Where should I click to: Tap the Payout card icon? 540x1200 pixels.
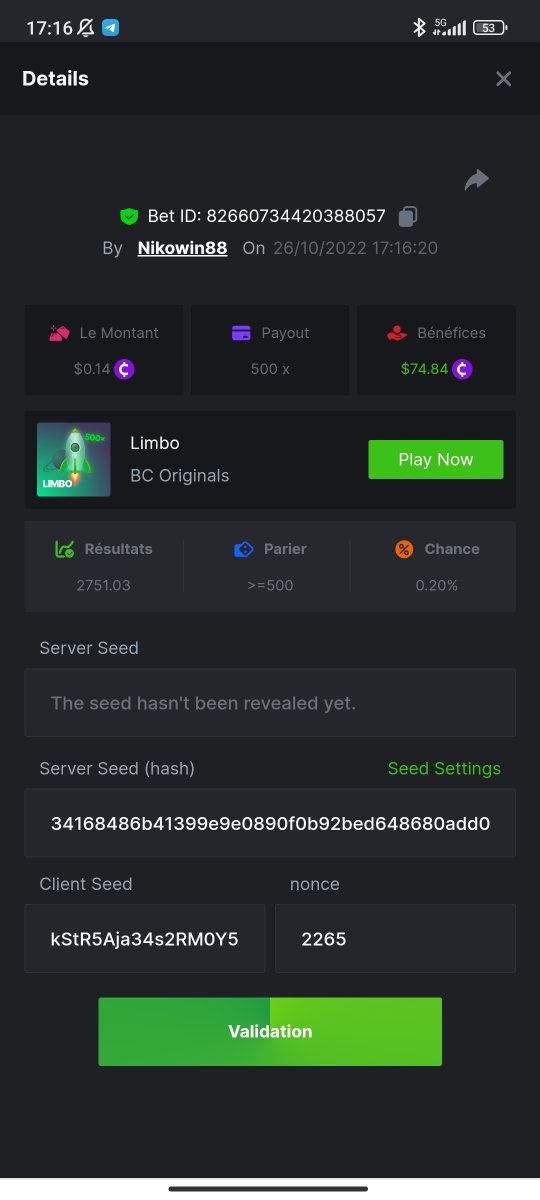(241, 333)
